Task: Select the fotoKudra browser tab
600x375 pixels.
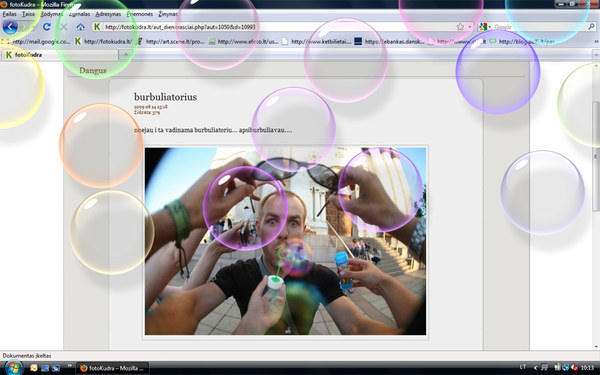Action: coord(59,55)
